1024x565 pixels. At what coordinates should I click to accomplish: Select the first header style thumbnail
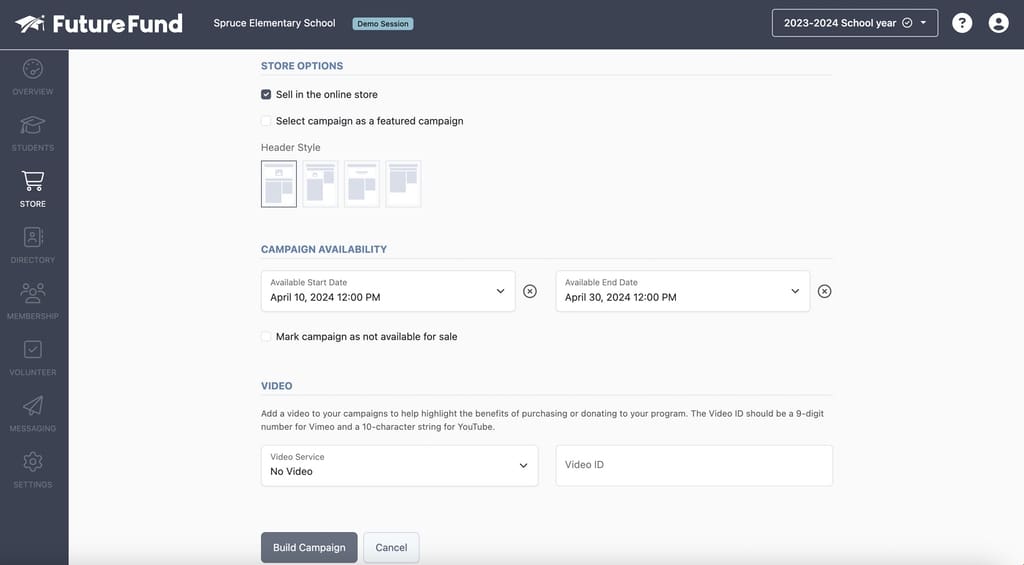(279, 184)
